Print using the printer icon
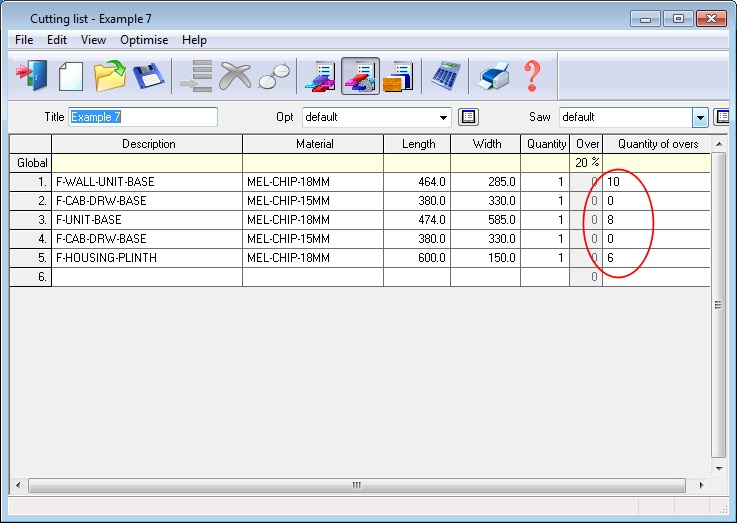The width and height of the screenshot is (737, 523). pyautogui.click(x=494, y=76)
